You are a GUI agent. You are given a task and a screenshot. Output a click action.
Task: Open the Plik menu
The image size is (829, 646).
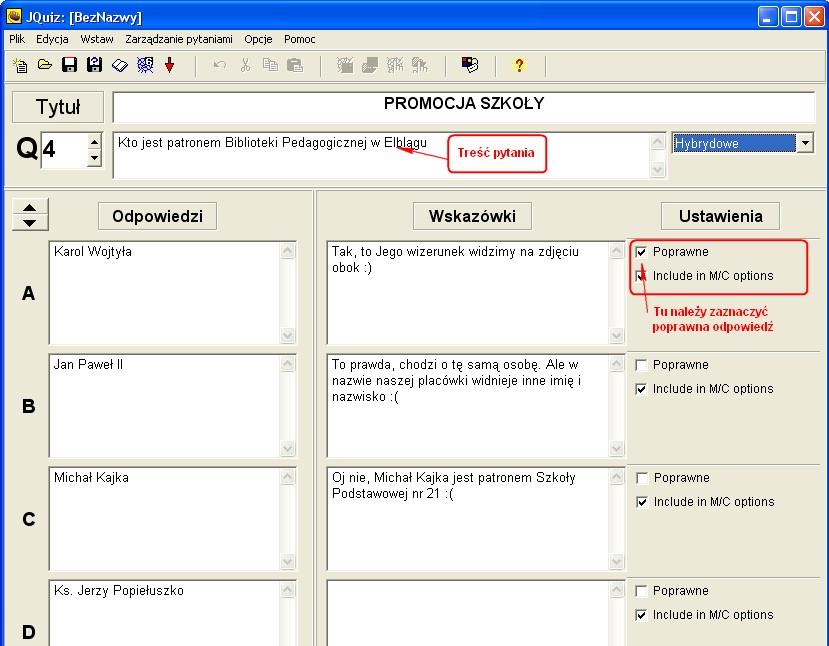17,39
